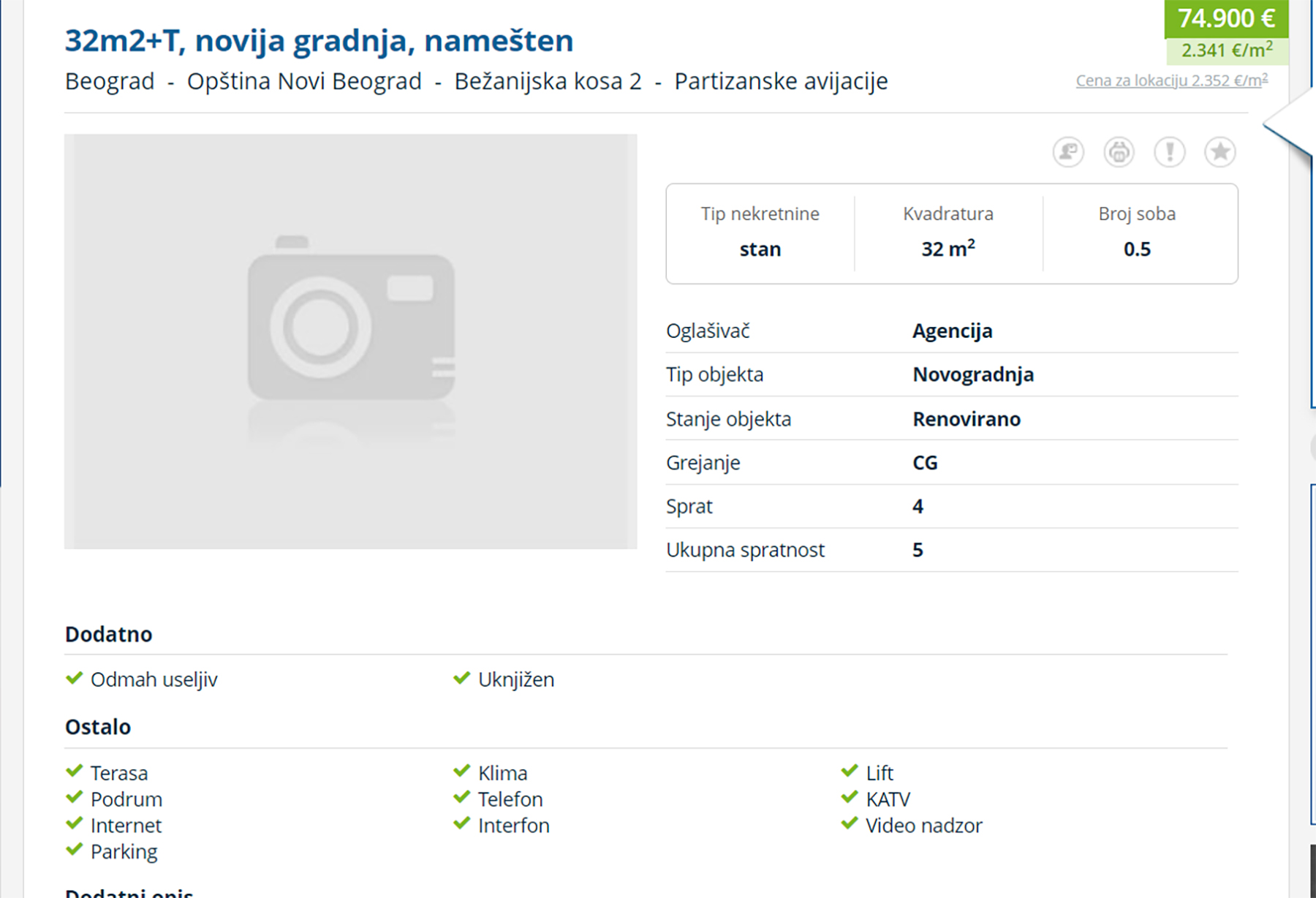Image resolution: width=1316 pixels, height=898 pixels.
Task: Click the Partizanske avijacije street name
Action: pyautogui.click(x=781, y=81)
